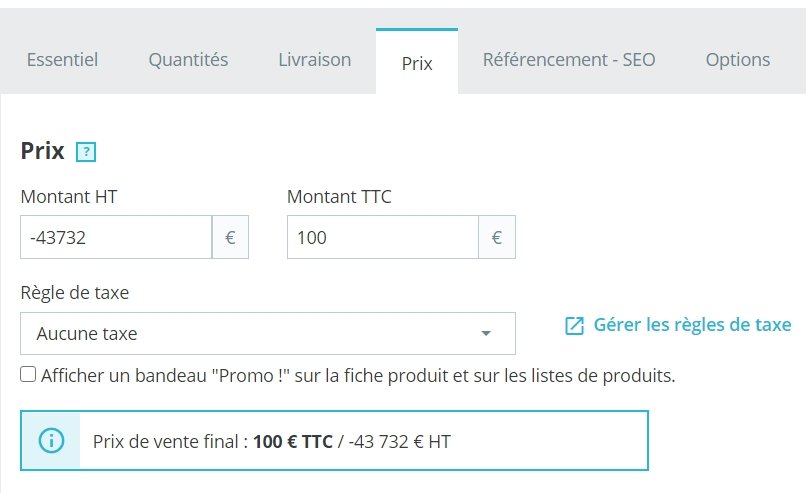Go to the Livraison tab
The image size is (806, 493).
click(x=315, y=60)
